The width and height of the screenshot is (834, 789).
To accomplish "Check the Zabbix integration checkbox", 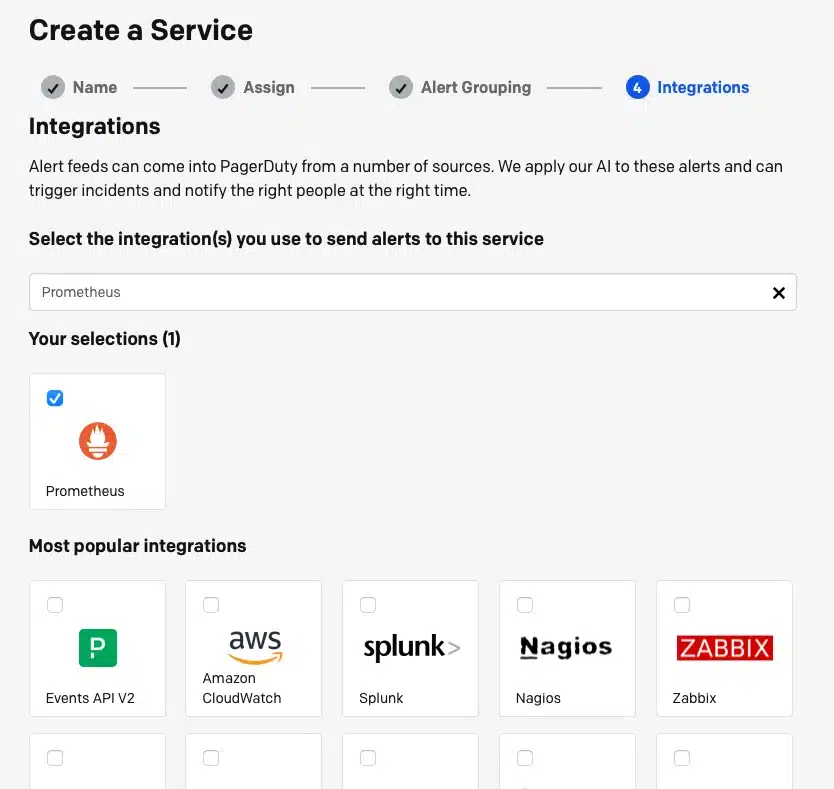I will click(x=682, y=605).
